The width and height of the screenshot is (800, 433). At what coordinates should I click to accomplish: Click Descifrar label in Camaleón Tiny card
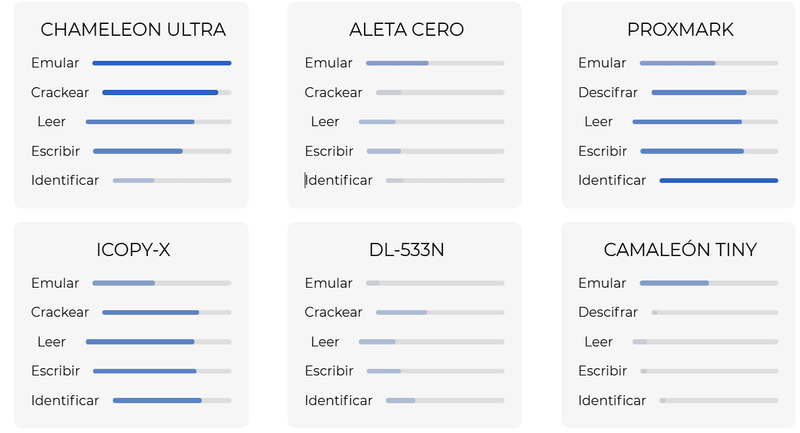(608, 312)
